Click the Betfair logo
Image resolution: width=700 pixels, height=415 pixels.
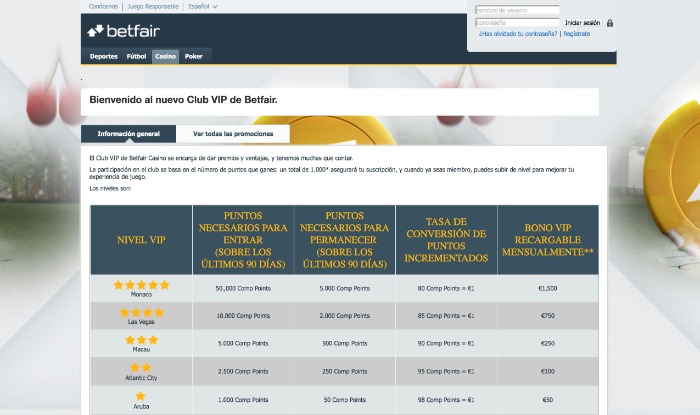coord(124,31)
